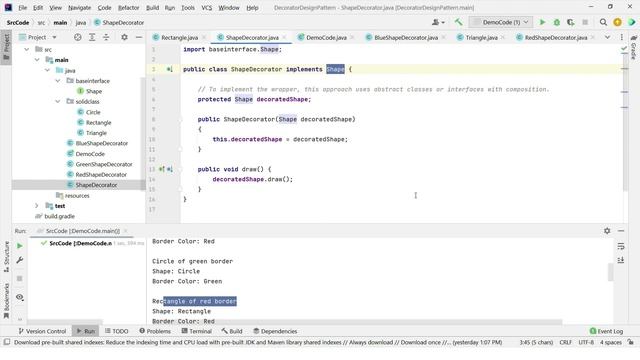Open Dependencies tool window
Image resolution: width=640 pixels, height=360 pixels.
click(x=275, y=331)
